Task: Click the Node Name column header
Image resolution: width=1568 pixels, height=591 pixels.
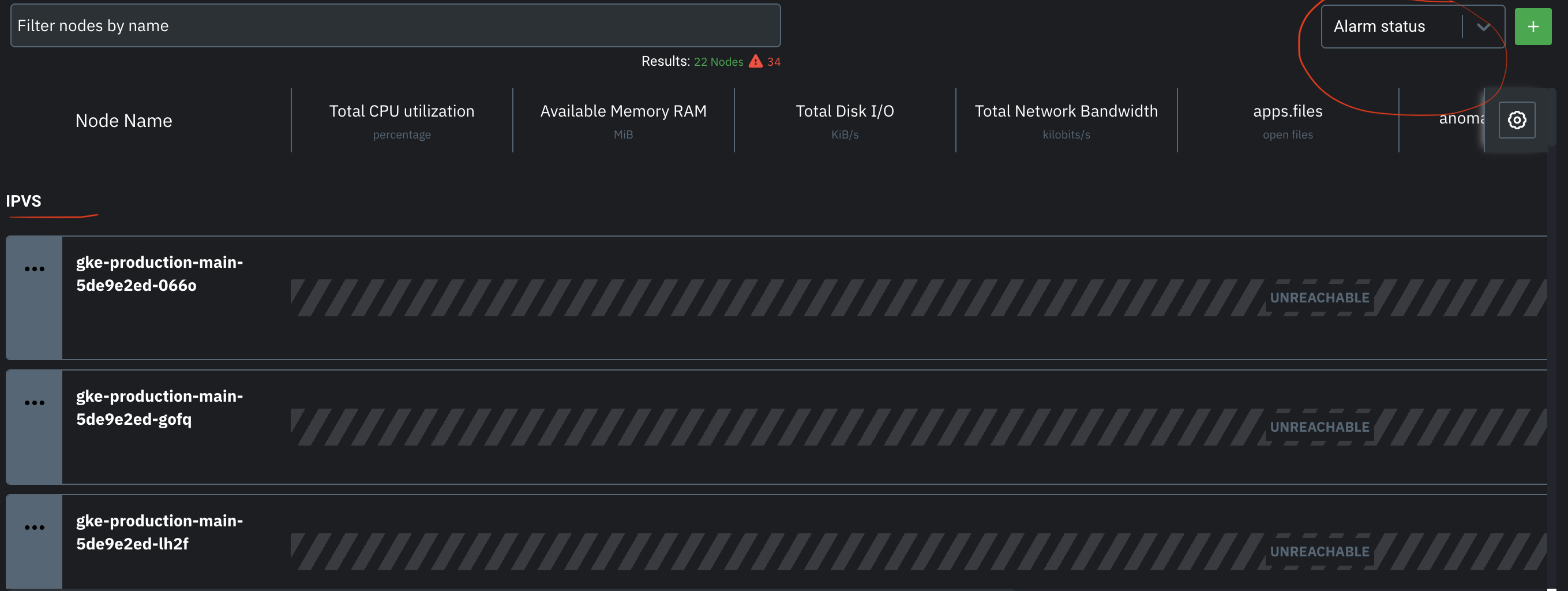Action: [124, 121]
